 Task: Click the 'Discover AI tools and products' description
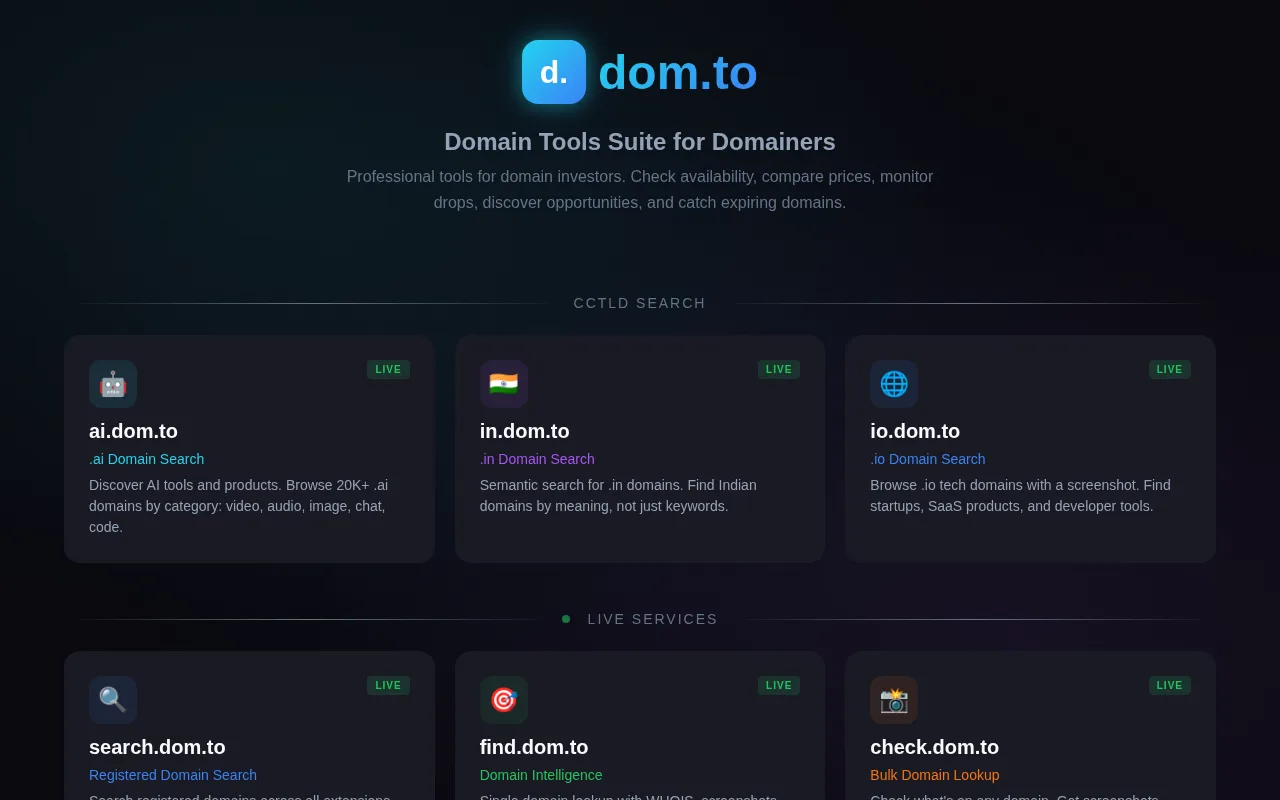[x=240, y=506]
